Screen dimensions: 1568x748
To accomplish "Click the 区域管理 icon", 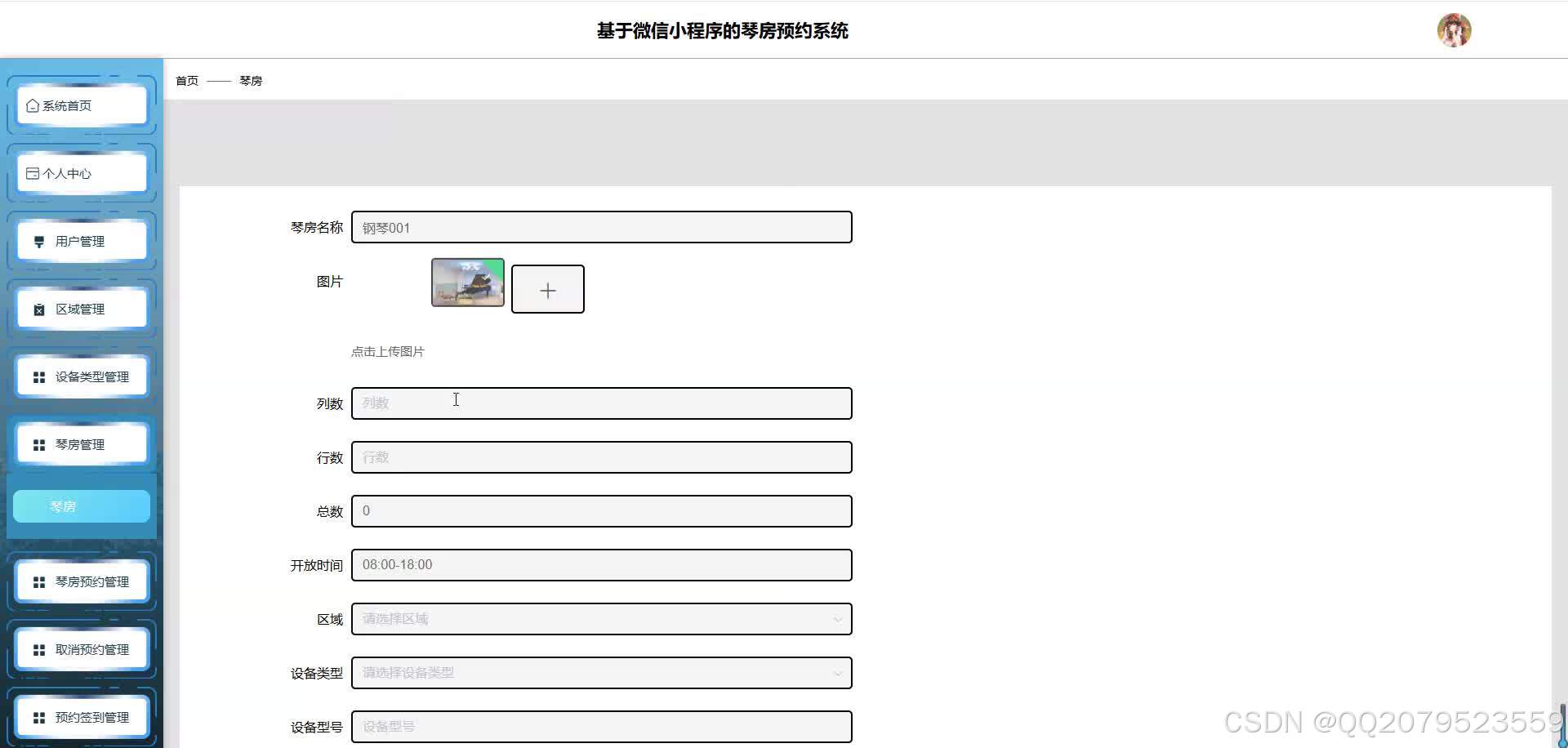I will click(38, 309).
